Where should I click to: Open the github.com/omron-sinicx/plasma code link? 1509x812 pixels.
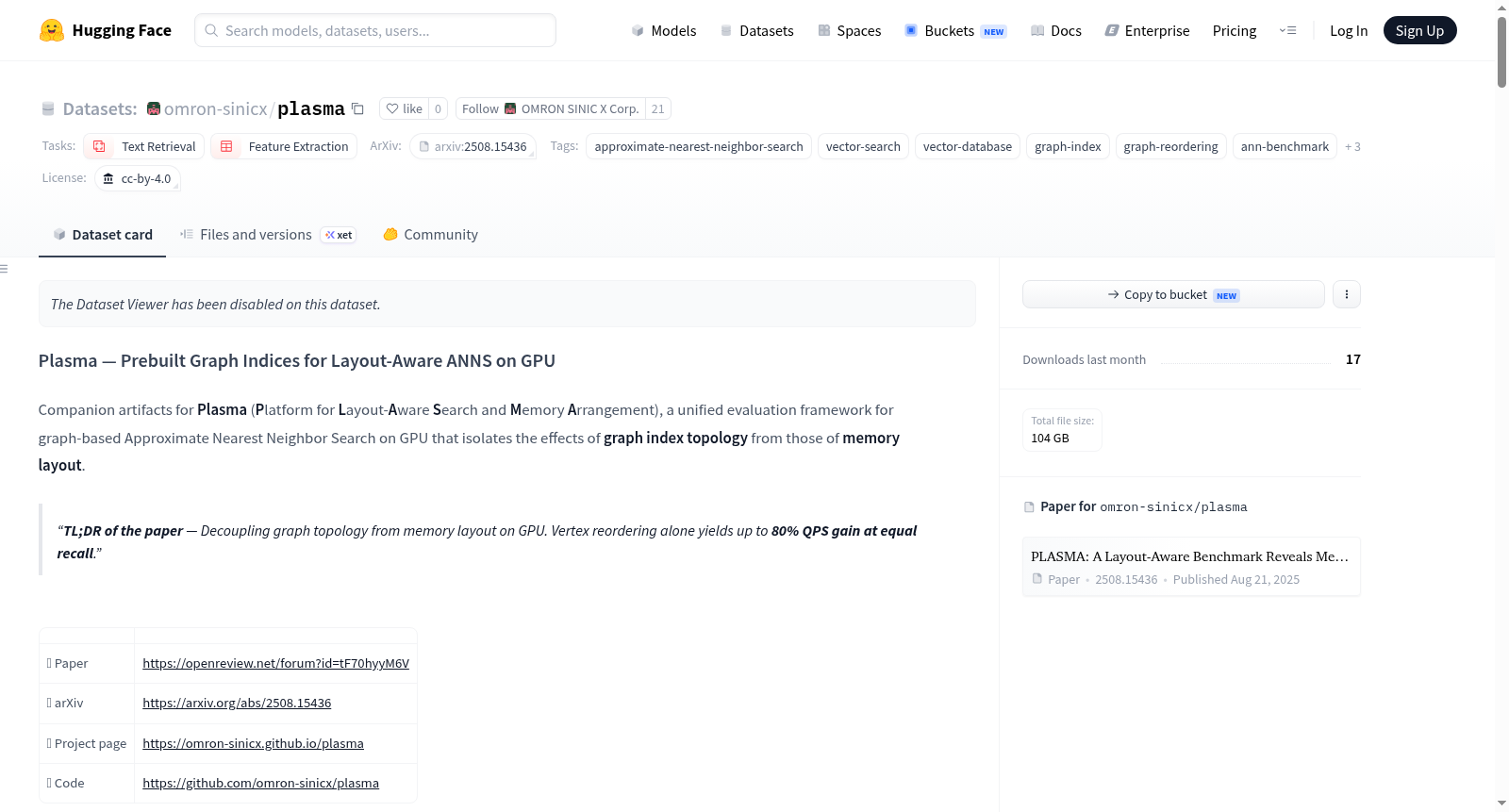coord(260,783)
